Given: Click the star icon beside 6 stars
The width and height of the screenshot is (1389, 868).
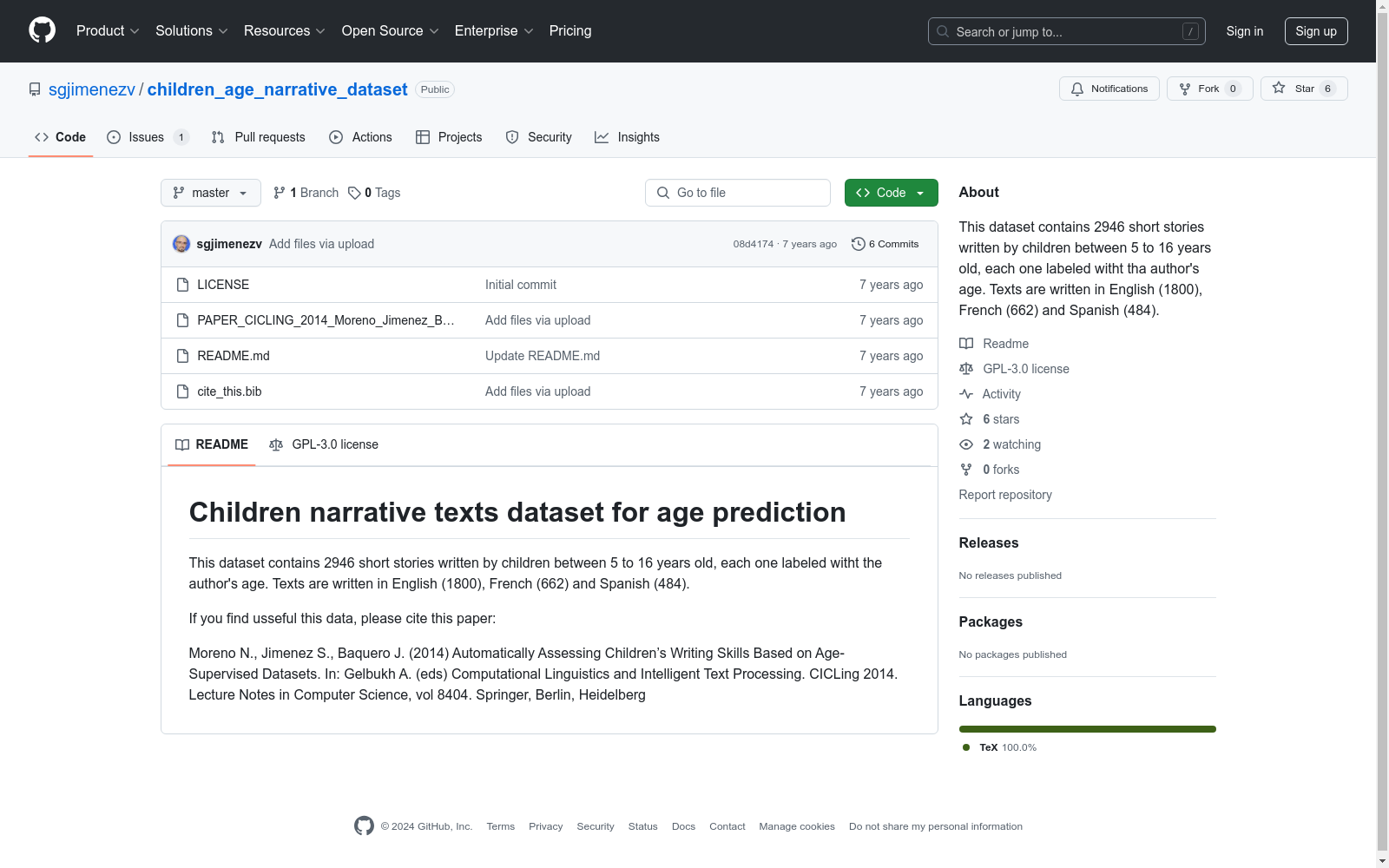Looking at the screenshot, I should [x=966, y=419].
